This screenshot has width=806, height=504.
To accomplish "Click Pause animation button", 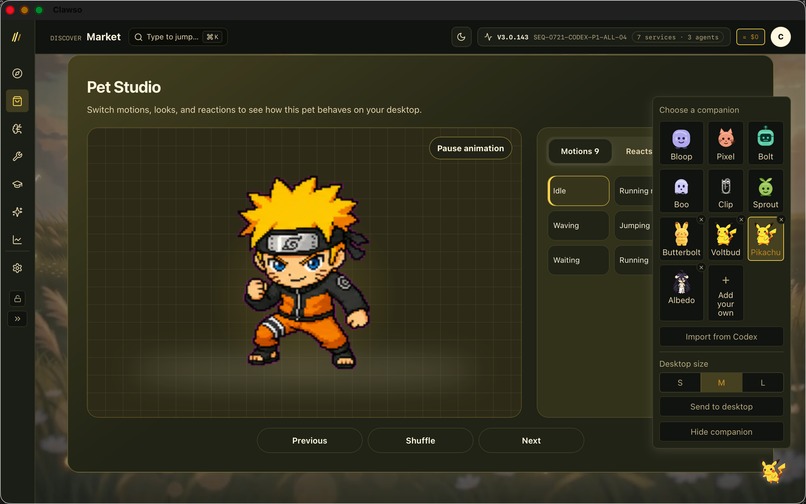I will [470, 148].
